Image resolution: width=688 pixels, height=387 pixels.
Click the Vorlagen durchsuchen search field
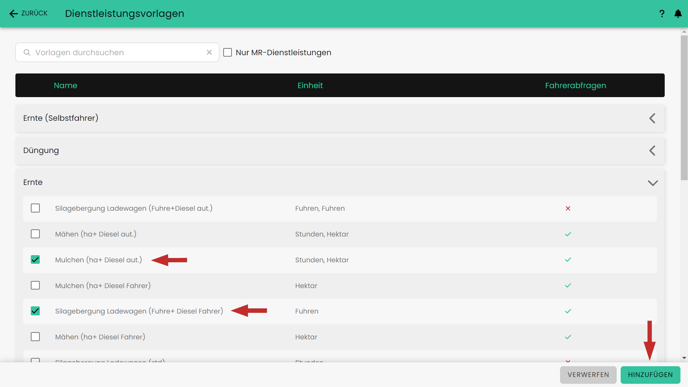click(117, 52)
